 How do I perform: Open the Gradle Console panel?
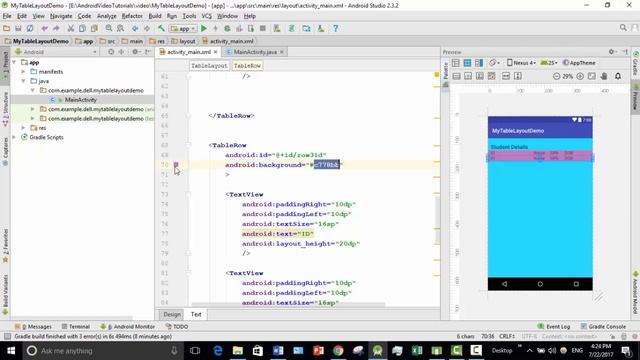click(x=603, y=327)
